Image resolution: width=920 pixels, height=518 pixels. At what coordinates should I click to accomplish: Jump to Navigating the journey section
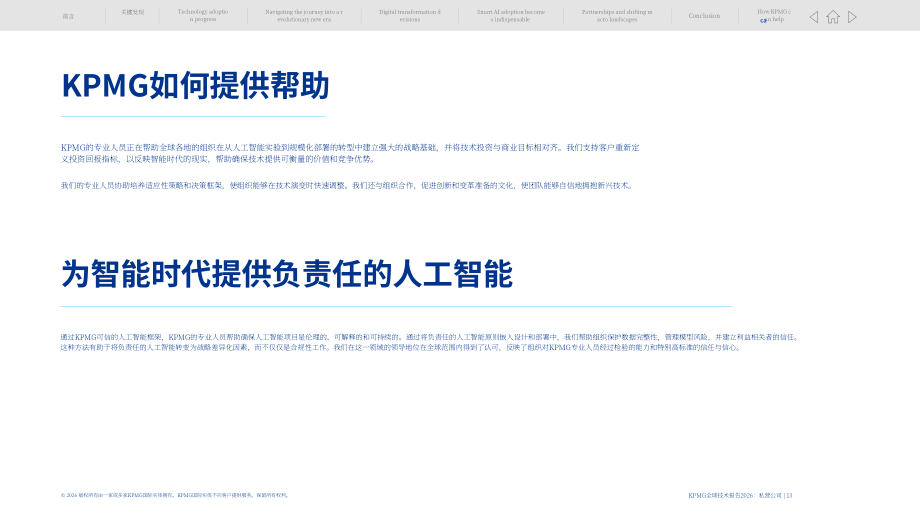[304, 15]
